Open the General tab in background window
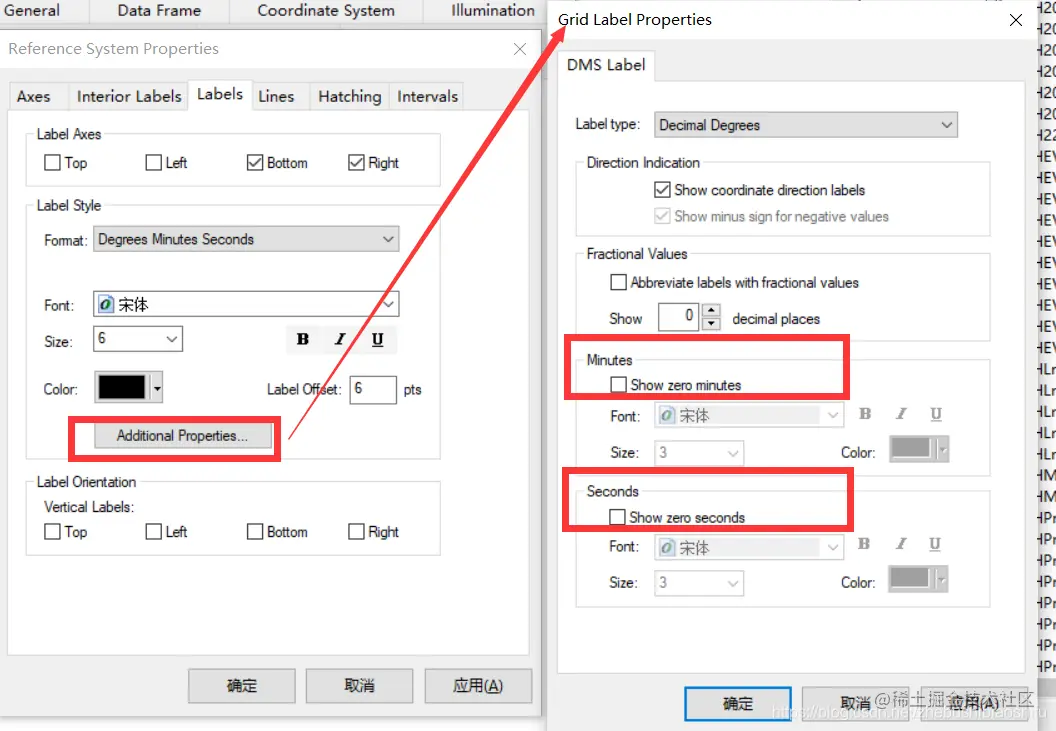 (32, 11)
